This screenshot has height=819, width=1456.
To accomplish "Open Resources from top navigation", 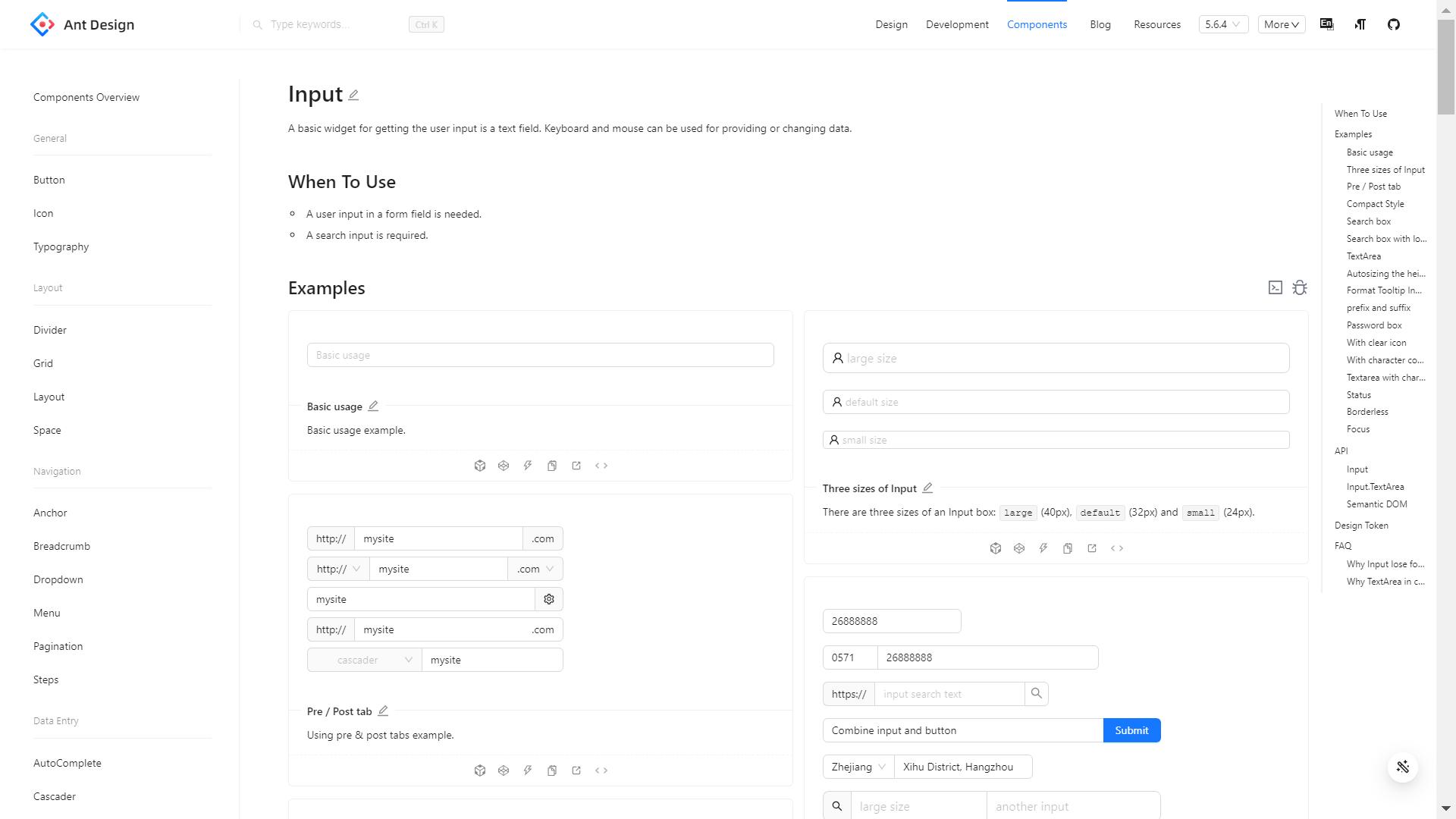I will [x=1157, y=24].
